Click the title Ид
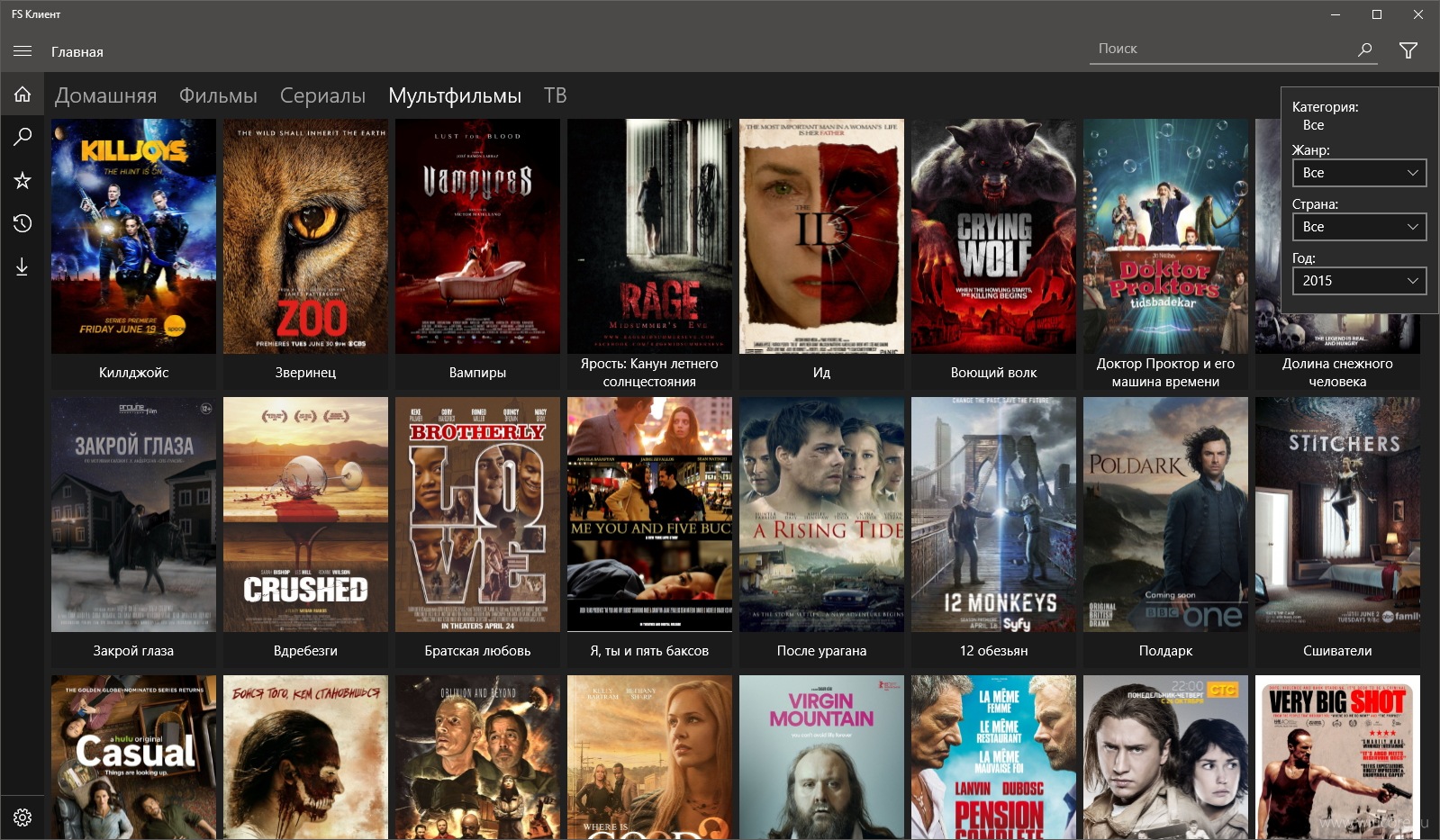Screen dimensions: 1440x840 (821, 373)
